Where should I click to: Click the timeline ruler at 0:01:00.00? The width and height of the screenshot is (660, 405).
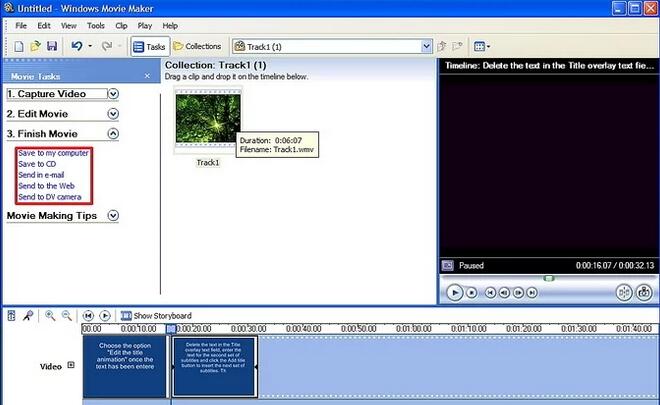[x=414, y=328]
